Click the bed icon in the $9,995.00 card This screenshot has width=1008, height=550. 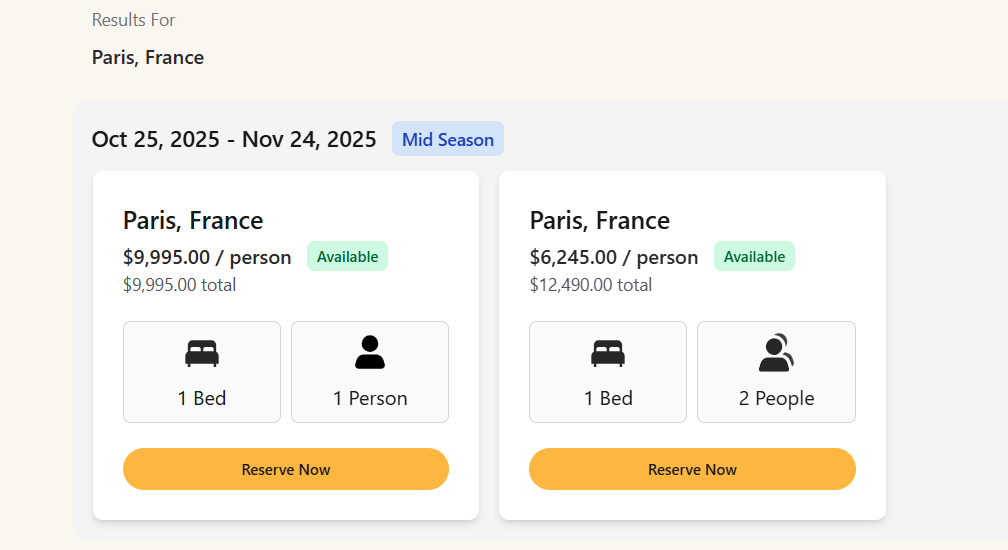(x=202, y=353)
